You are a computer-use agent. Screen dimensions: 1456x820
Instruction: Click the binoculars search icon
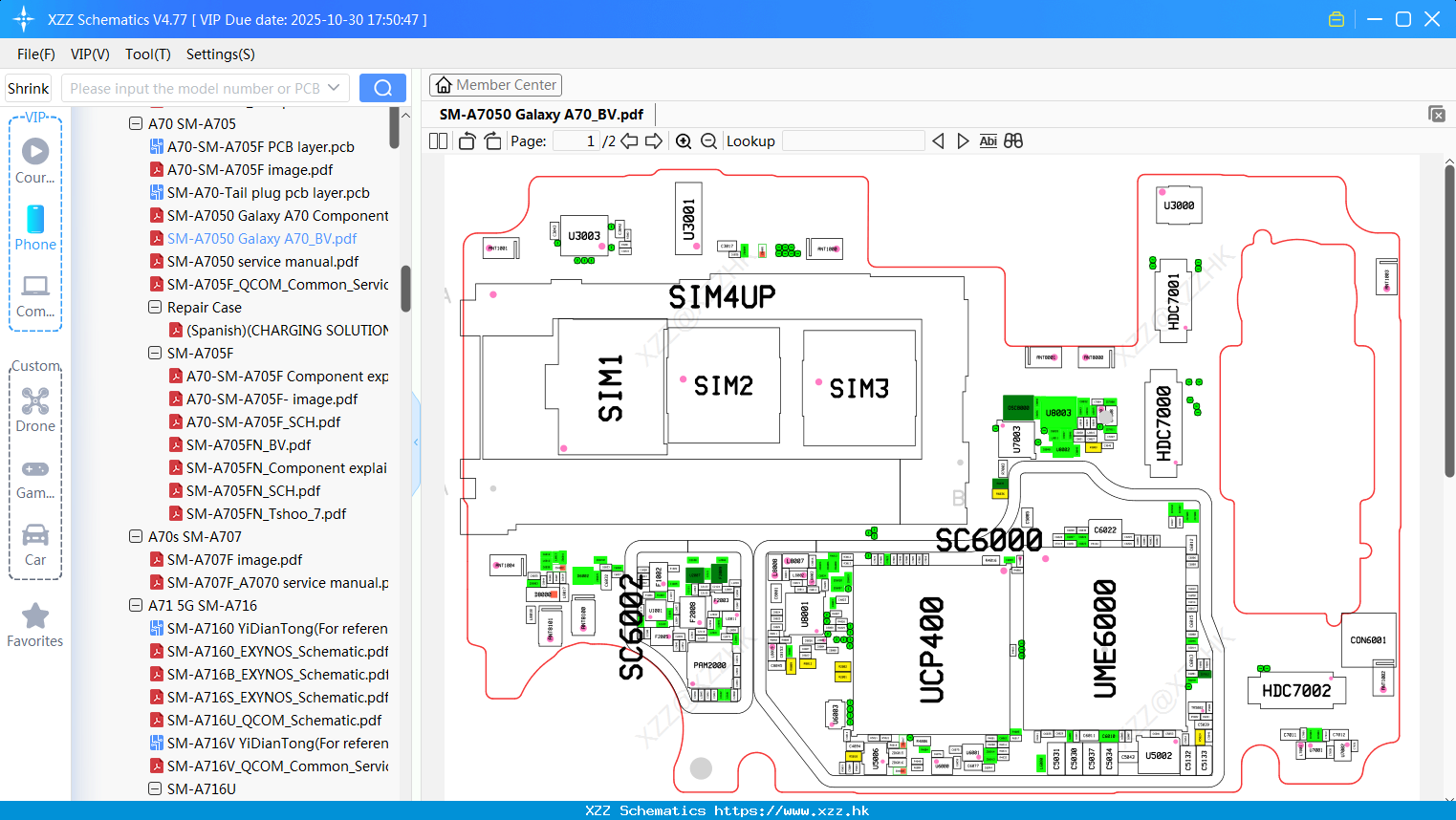1013,141
